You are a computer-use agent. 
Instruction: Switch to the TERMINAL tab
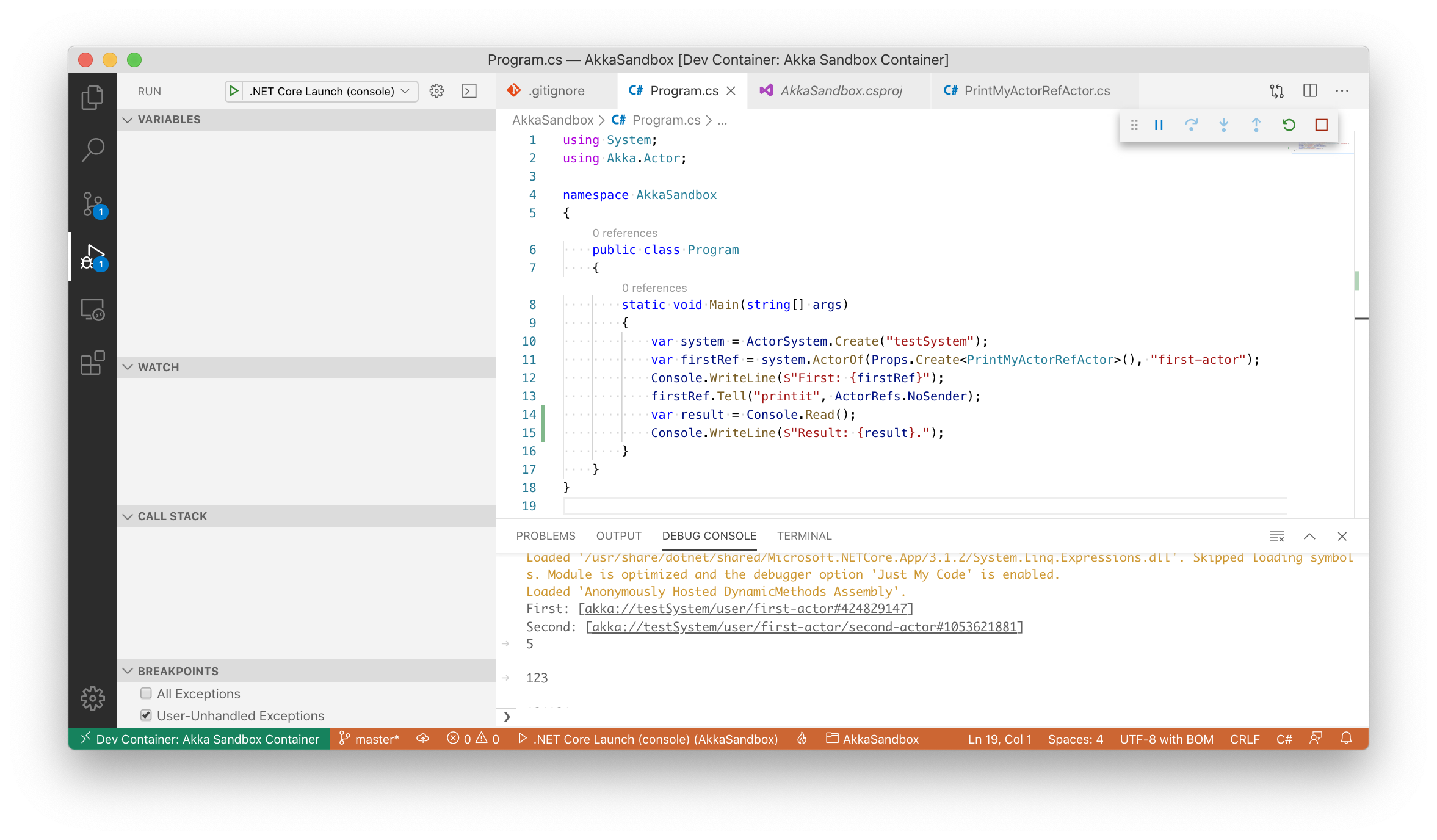pyautogui.click(x=804, y=536)
